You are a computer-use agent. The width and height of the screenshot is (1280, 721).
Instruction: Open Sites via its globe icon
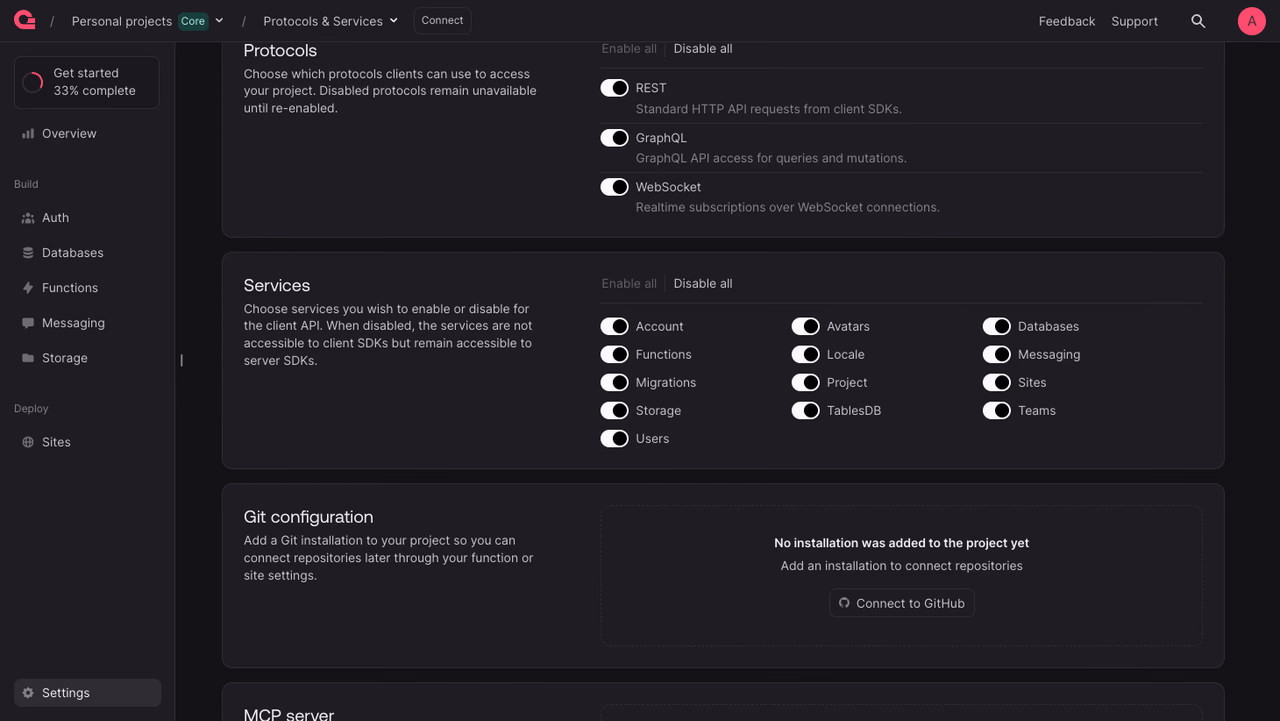coord(28,442)
